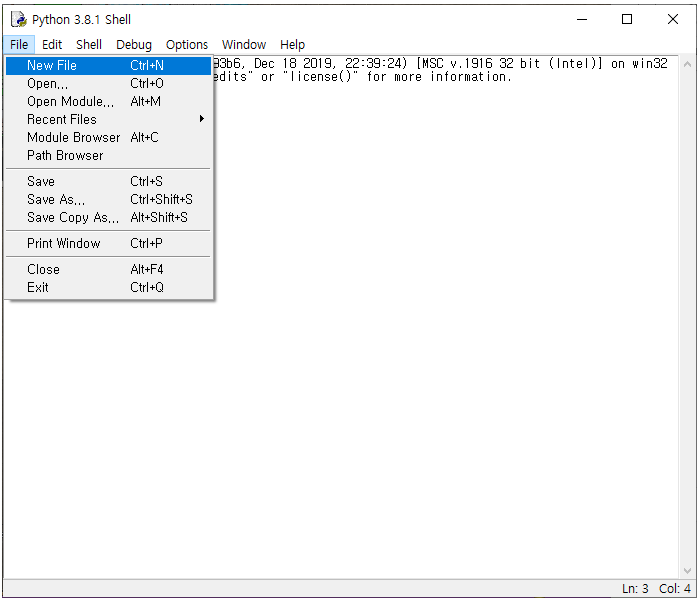Click the 'license()' text in shell output
Viewport: 698px width, 600px height.
click(321, 77)
